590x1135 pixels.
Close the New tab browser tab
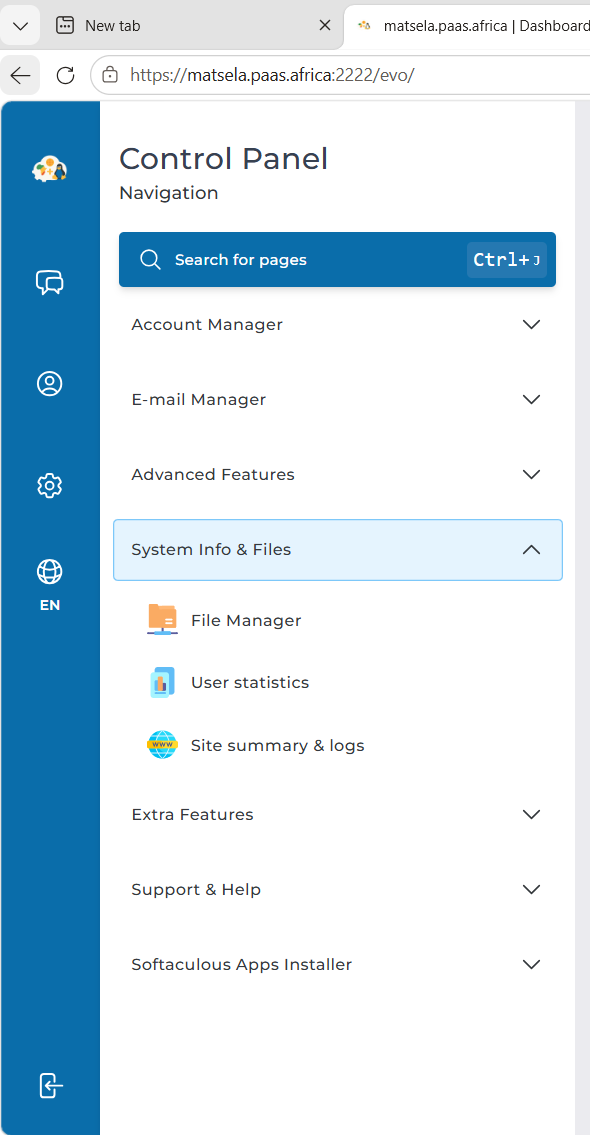325,25
